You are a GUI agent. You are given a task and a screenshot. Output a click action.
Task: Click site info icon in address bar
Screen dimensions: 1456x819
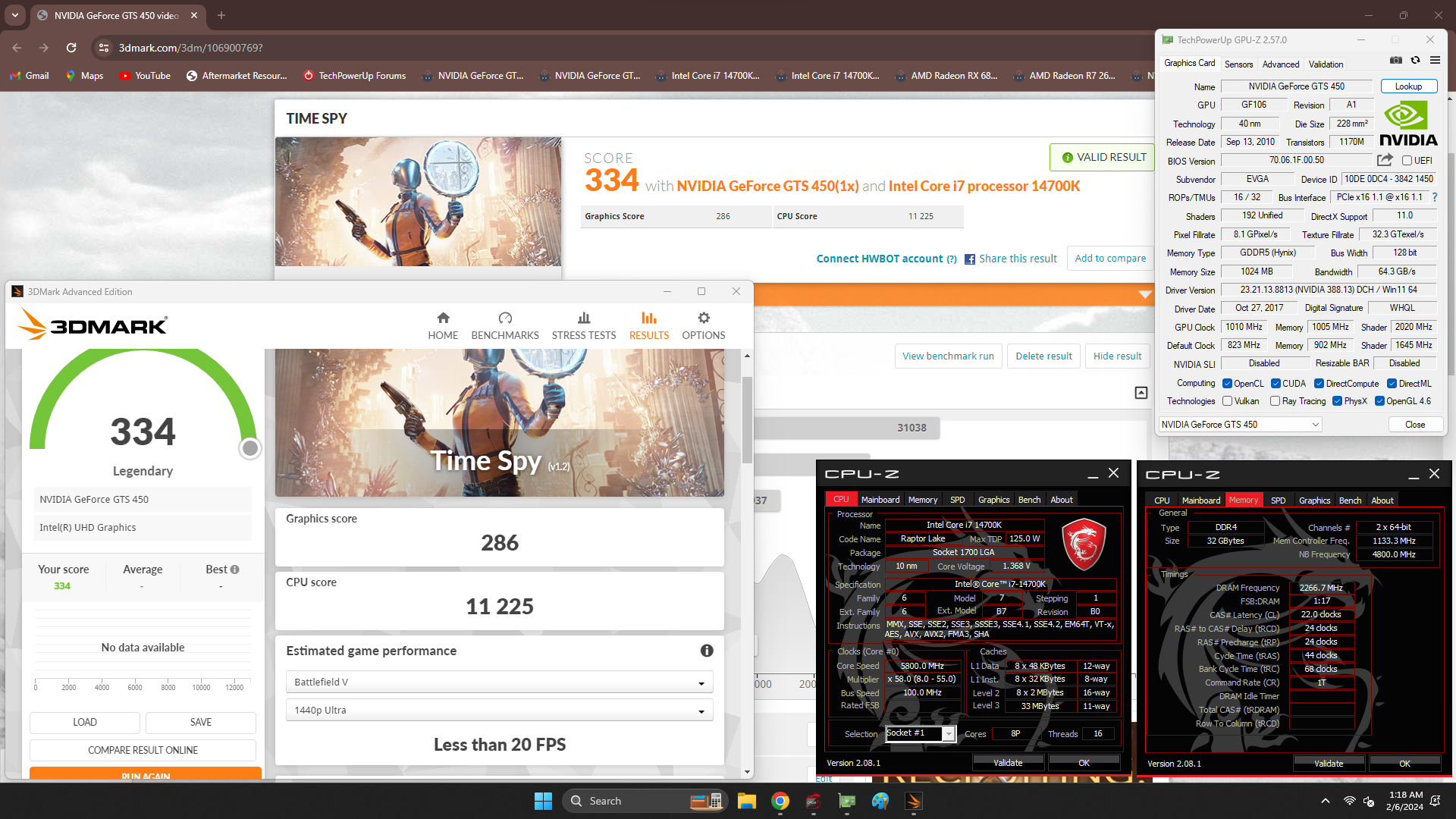(103, 48)
